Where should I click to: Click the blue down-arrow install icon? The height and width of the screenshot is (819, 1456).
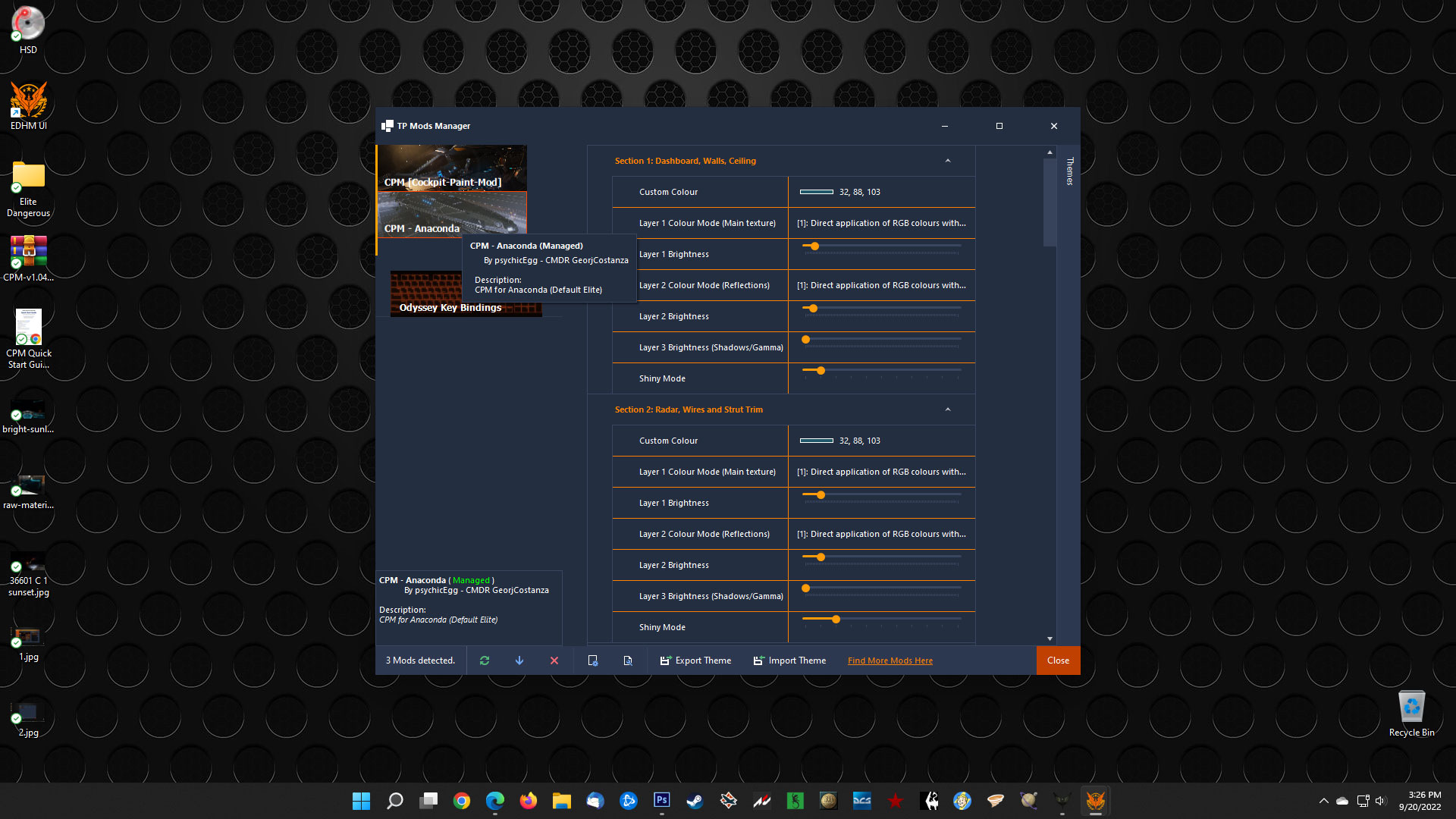point(519,661)
